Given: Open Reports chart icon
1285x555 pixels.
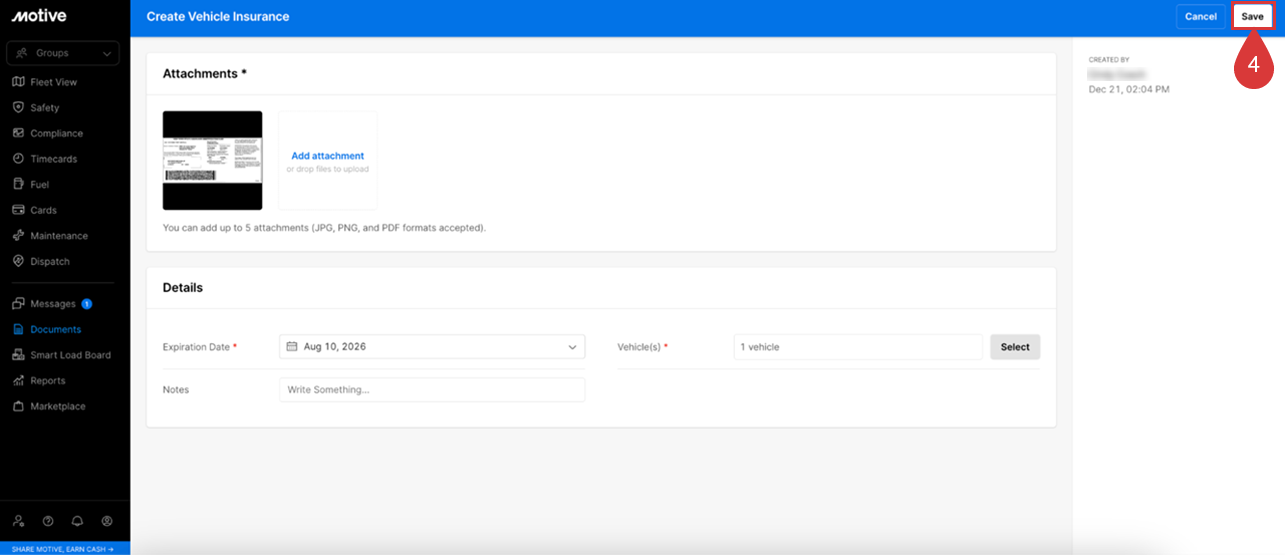Looking at the screenshot, I should (x=18, y=381).
